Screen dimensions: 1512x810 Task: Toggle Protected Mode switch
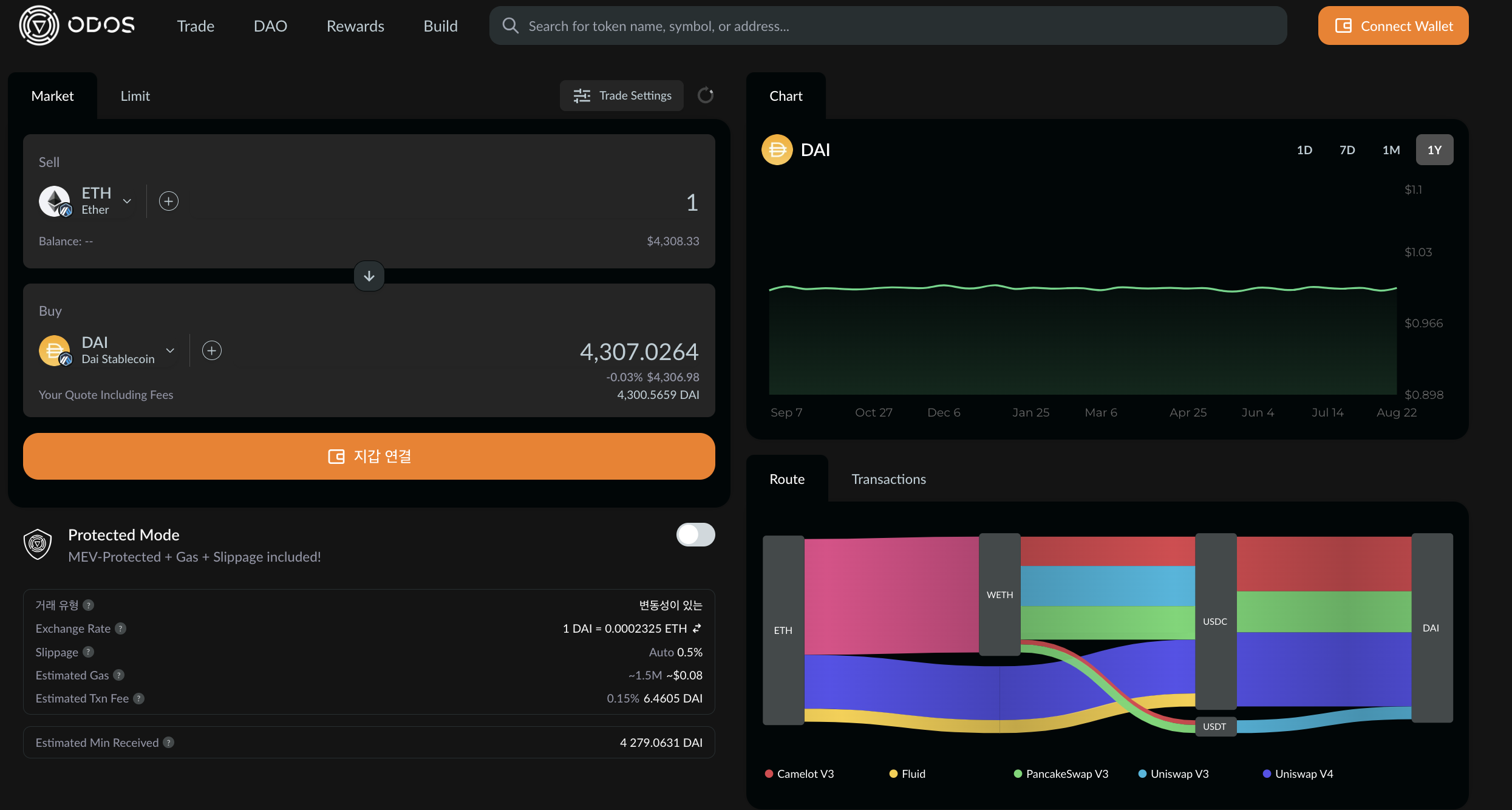point(695,534)
